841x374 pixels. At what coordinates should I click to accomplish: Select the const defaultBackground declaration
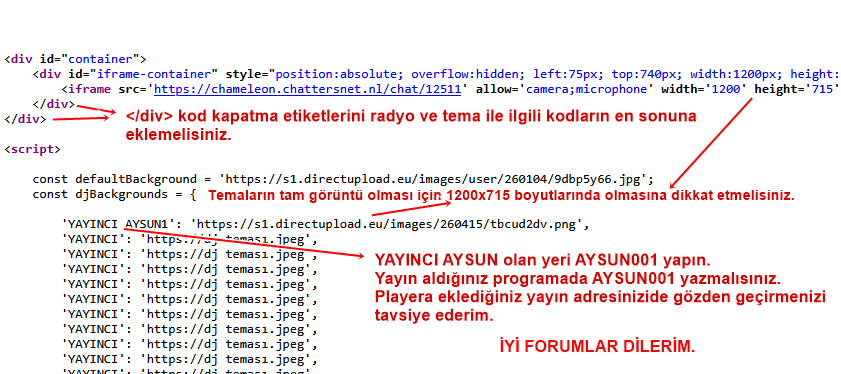point(343,179)
